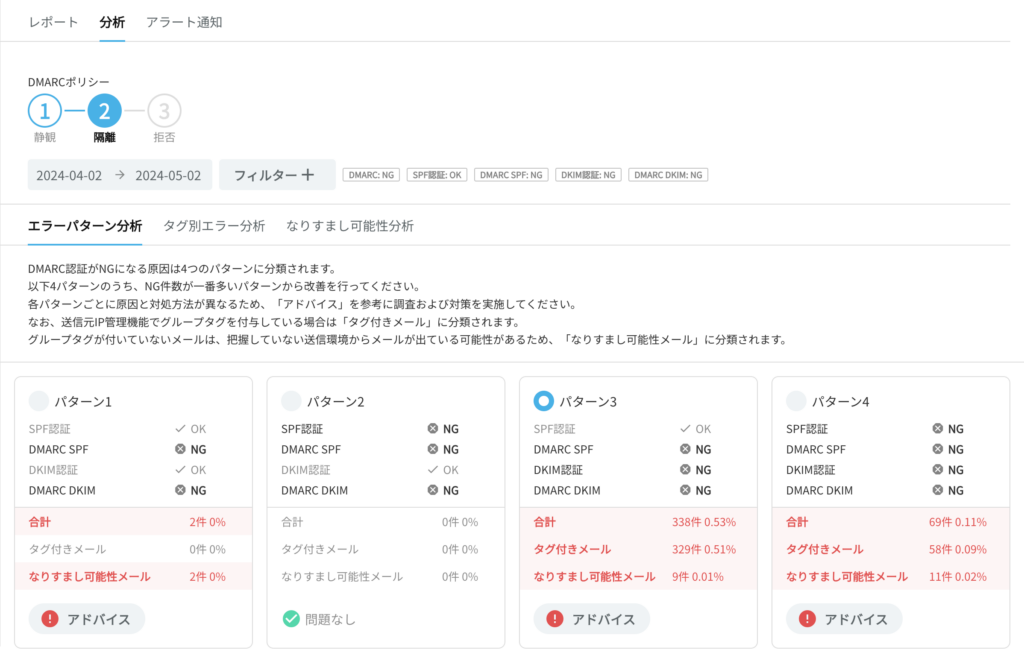Select the パターン2 radio button
The height and width of the screenshot is (661, 1024).
coord(291,401)
